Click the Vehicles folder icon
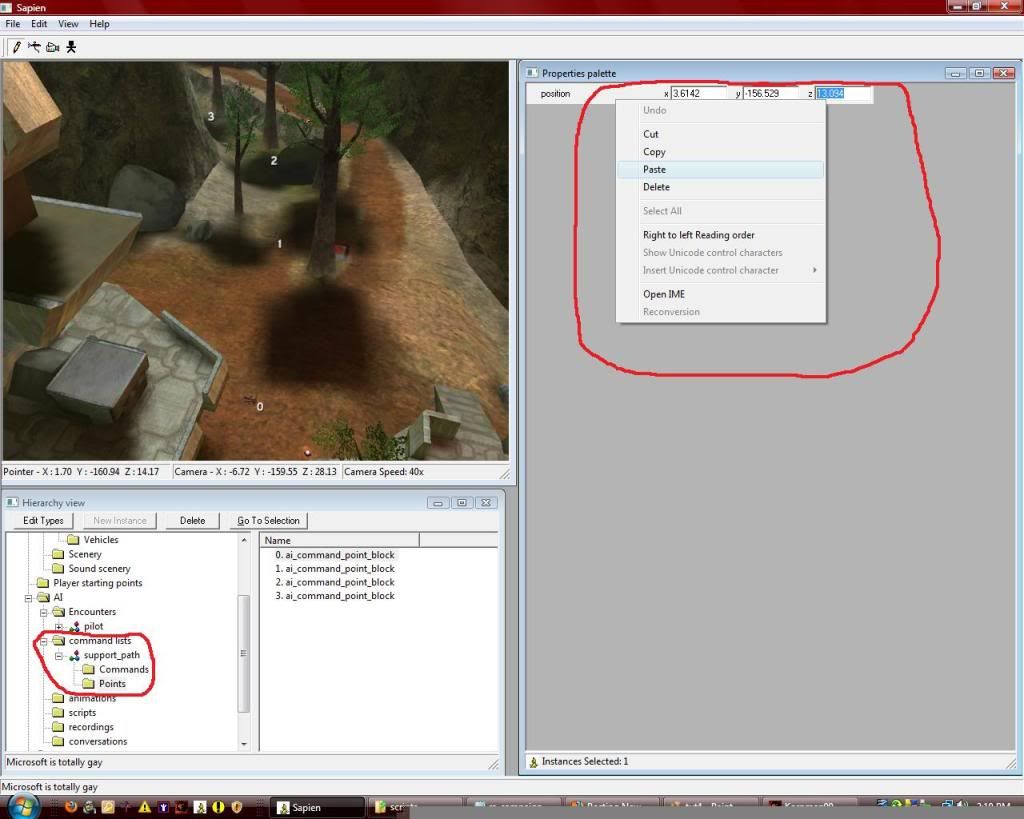This screenshot has height=819, width=1024. coord(74,539)
